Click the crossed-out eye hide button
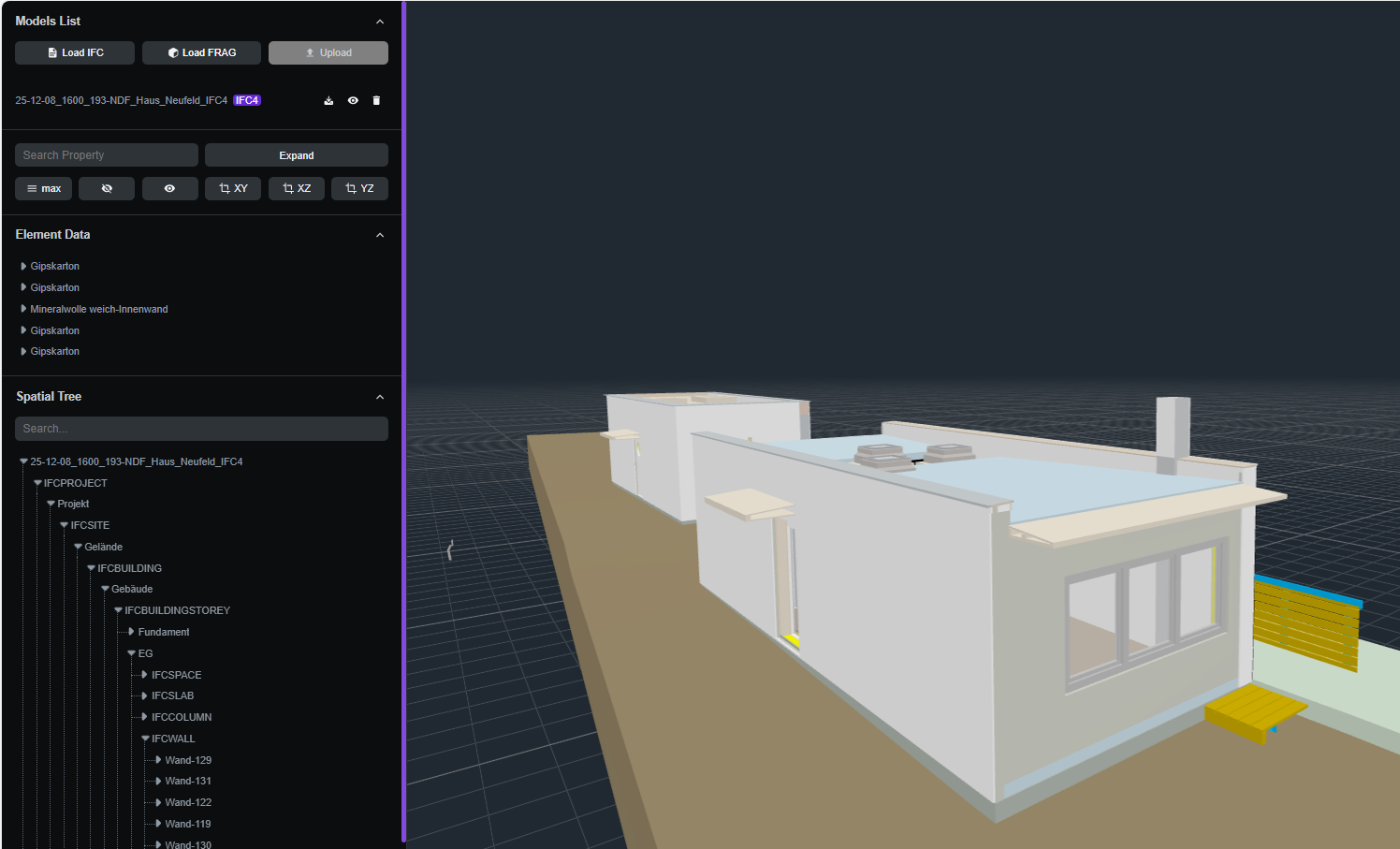The image size is (1400, 849). (x=107, y=189)
